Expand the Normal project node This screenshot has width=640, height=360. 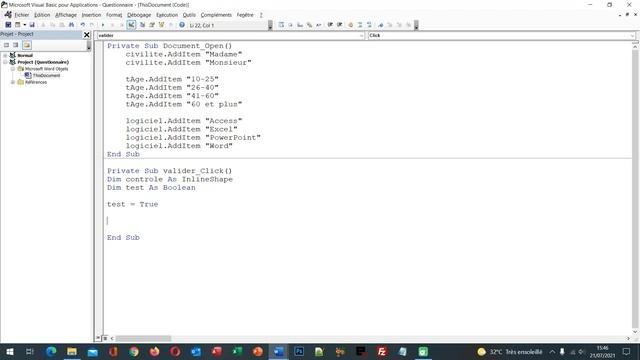[x=5, y=55]
